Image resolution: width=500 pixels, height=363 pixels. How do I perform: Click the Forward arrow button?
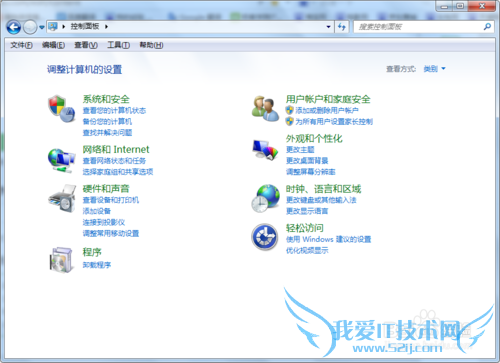click(x=30, y=27)
